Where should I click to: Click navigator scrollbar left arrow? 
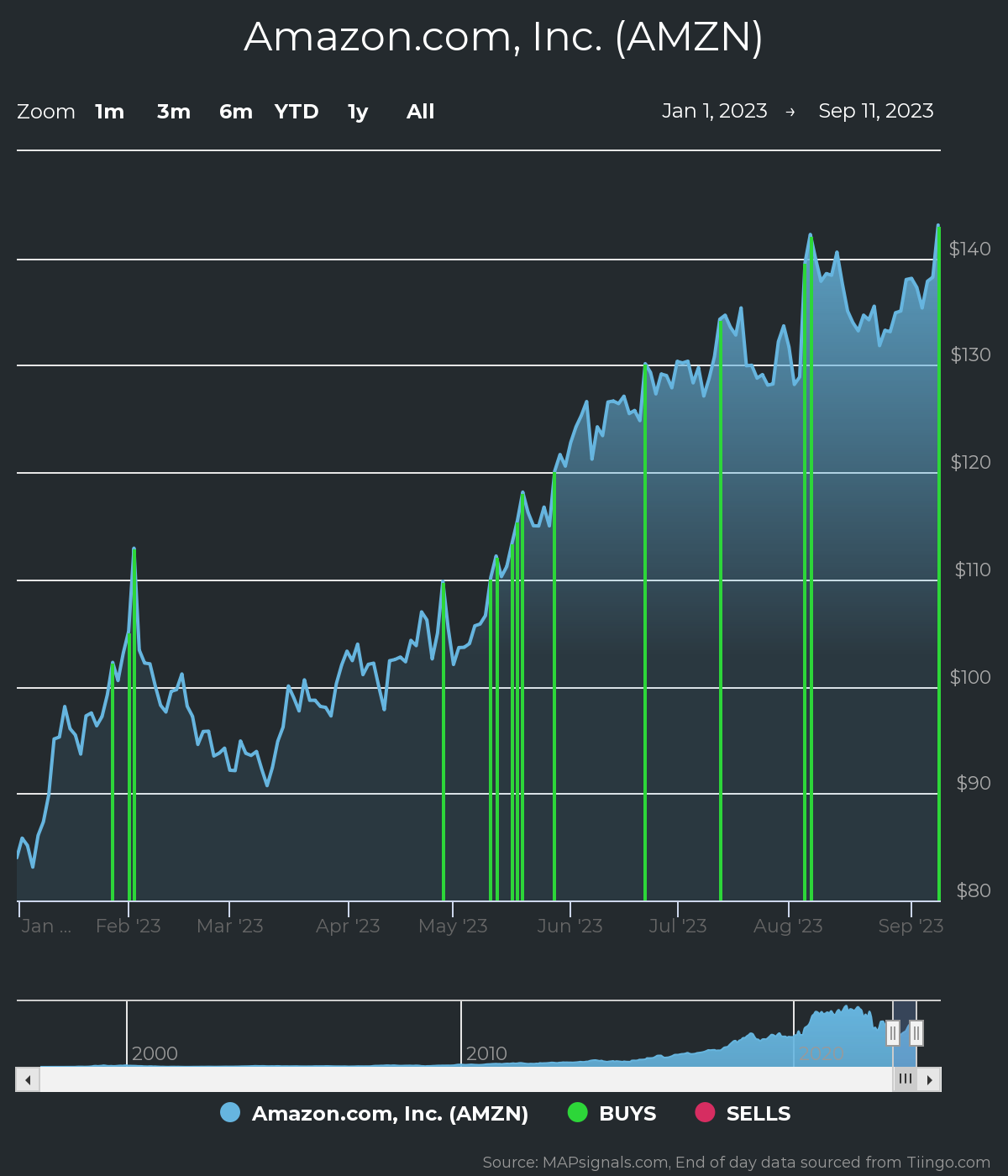pos(28,1079)
